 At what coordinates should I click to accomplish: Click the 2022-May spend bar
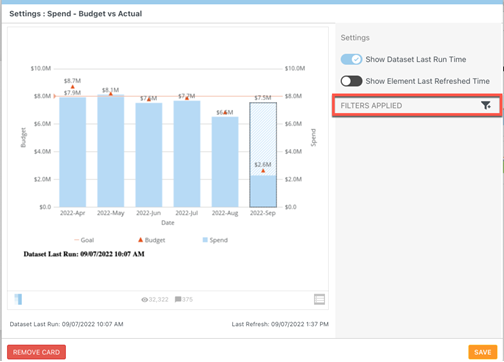(x=111, y=151)
